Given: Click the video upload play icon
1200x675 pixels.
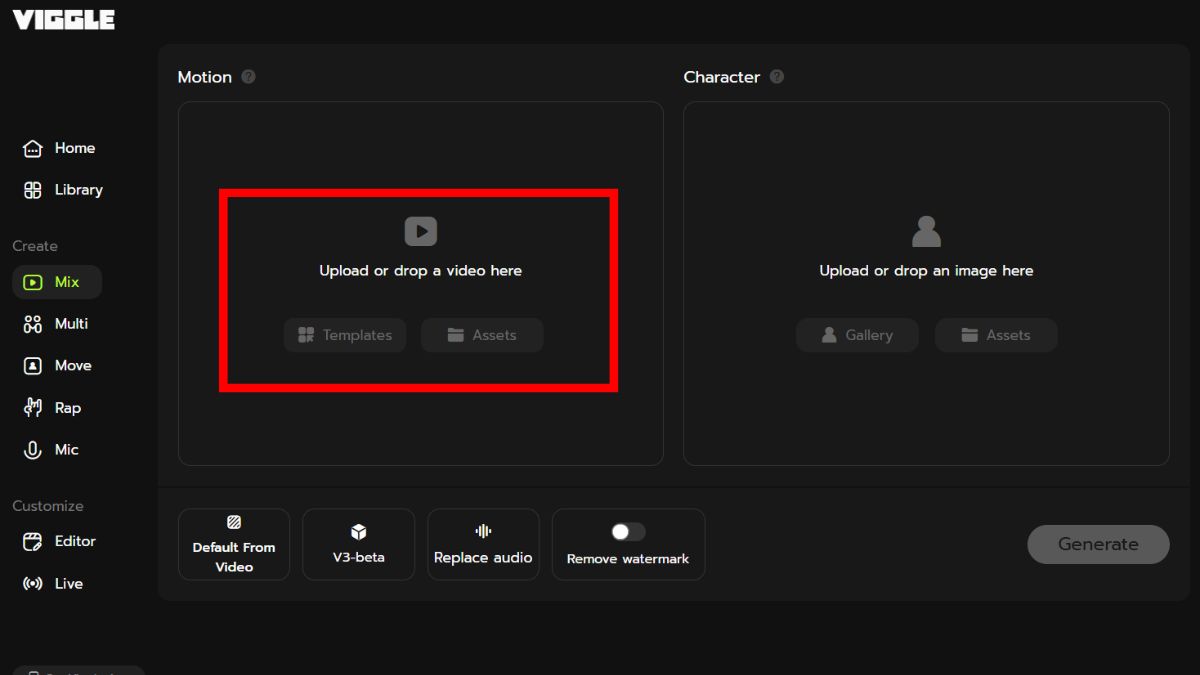Looking at the screenshot, I should pos(420,230).
